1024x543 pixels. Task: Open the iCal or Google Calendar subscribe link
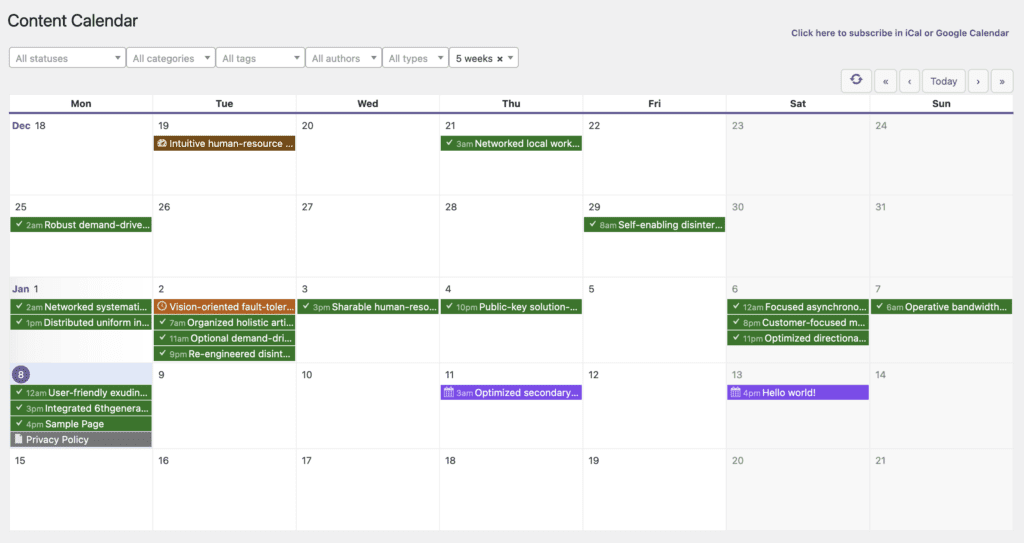click(900, 33)
